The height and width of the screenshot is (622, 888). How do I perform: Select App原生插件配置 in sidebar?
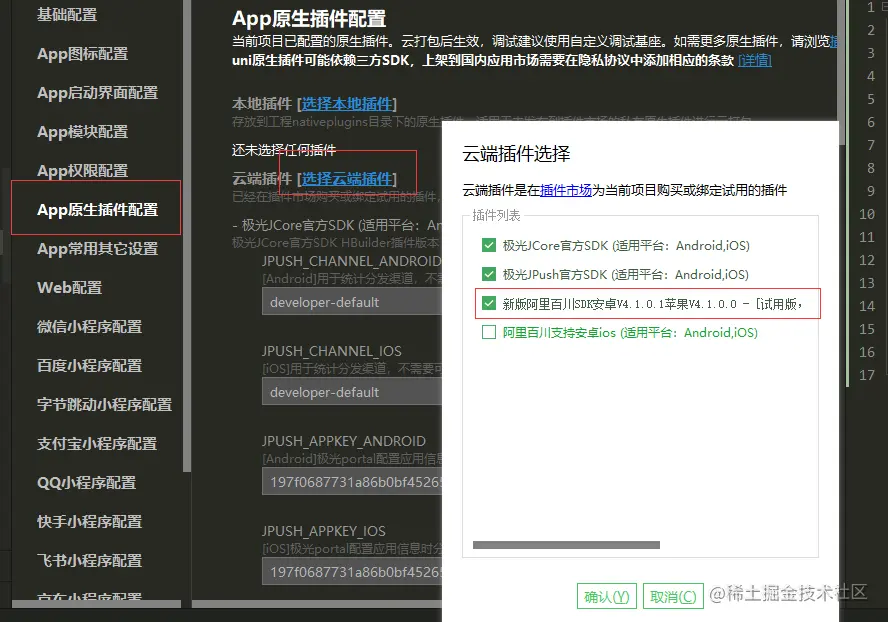click(x=97, y=210)
